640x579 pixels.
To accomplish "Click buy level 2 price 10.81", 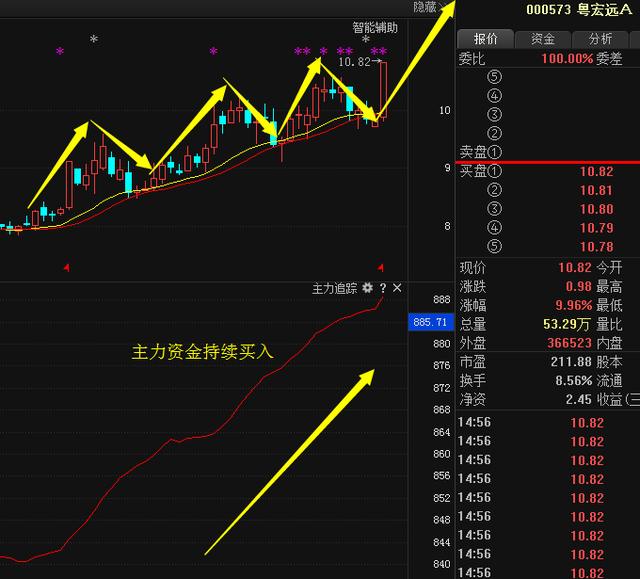I will coord(596,190).
